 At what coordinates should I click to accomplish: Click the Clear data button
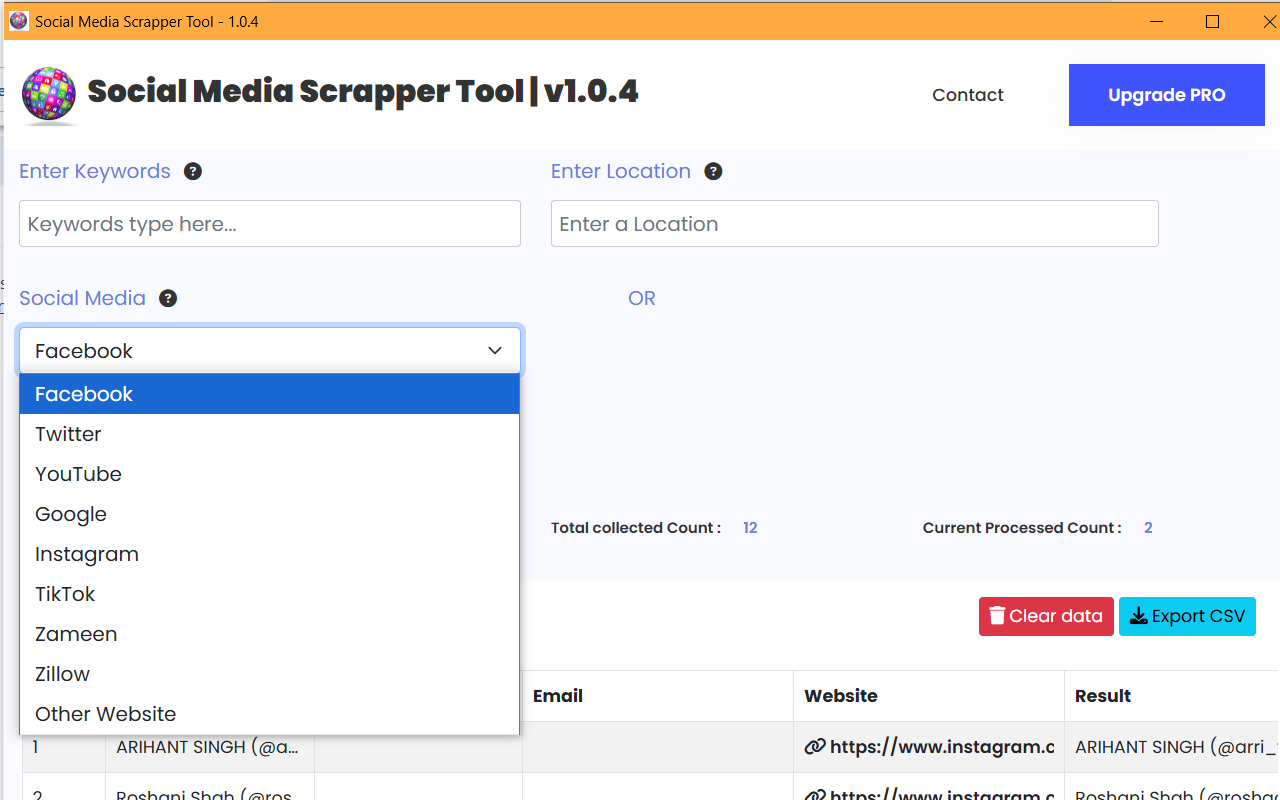pos(1046,616)
